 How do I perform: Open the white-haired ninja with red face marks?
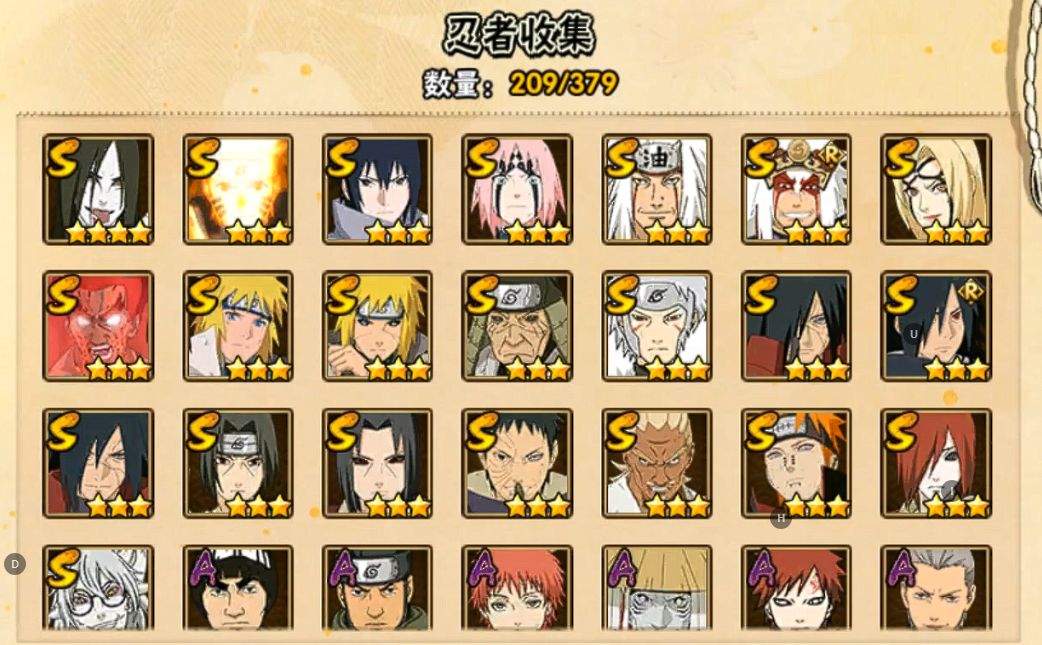(x=657, y=326)
